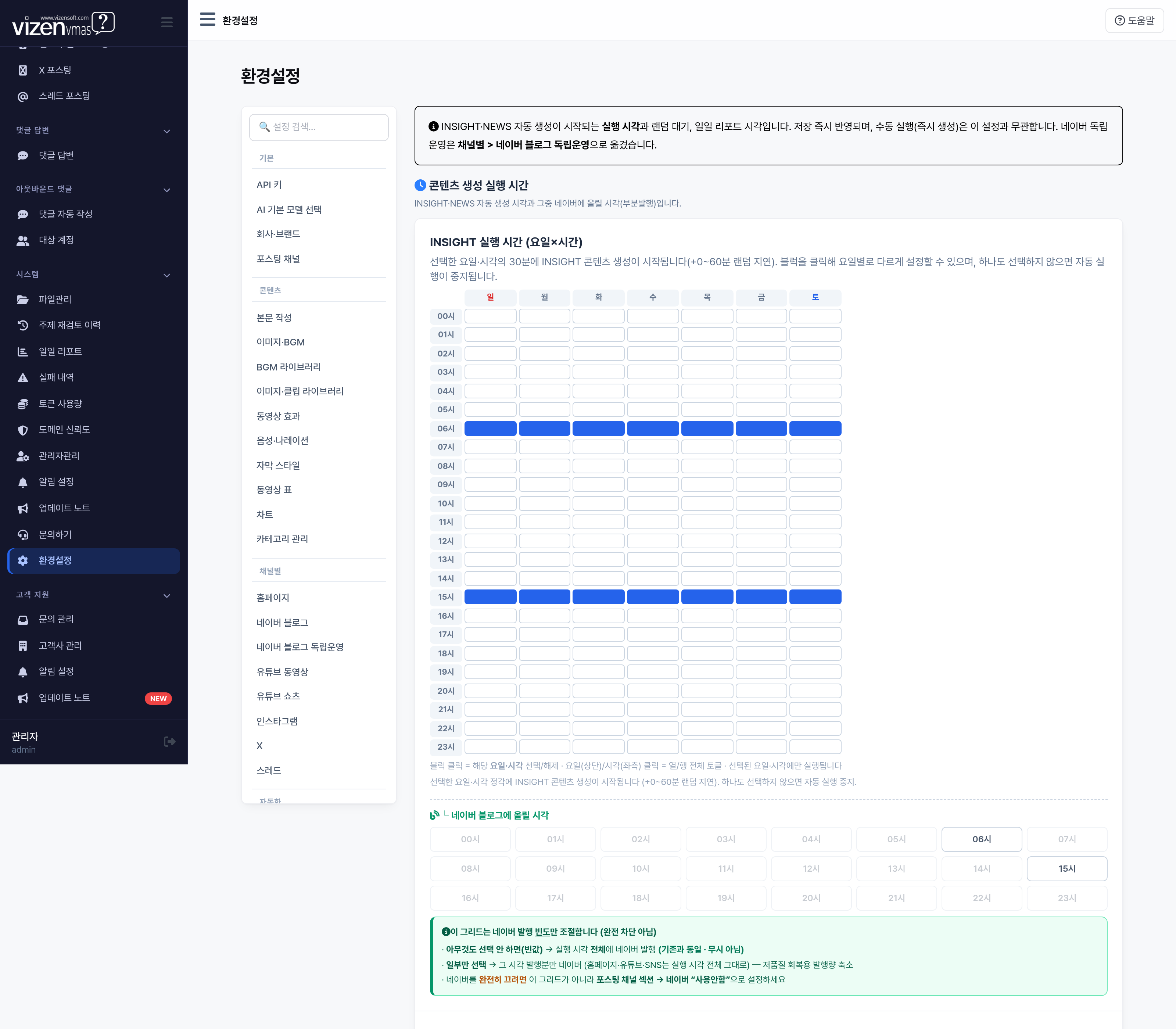Screen dimensions: 1176x1029
Task: Toggle entire 일 (Sunday) column header
Action: (490, 297)
